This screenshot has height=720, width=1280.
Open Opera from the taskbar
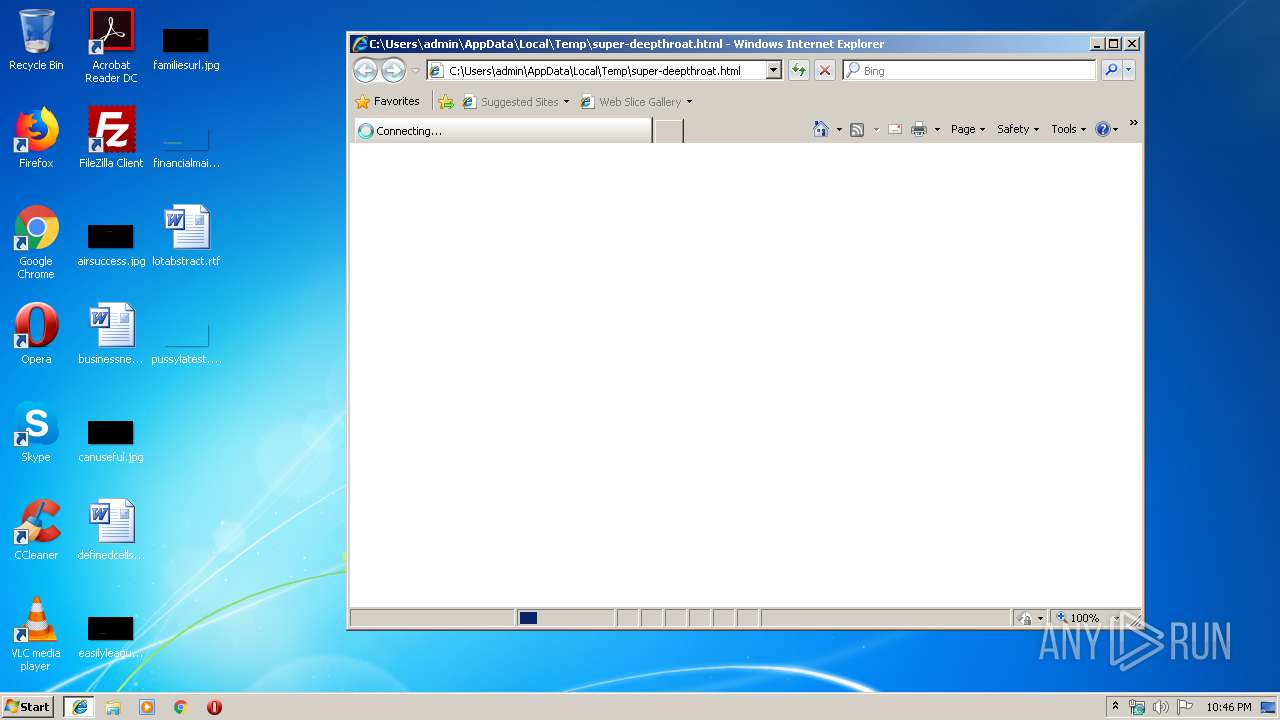coord(214,706)
